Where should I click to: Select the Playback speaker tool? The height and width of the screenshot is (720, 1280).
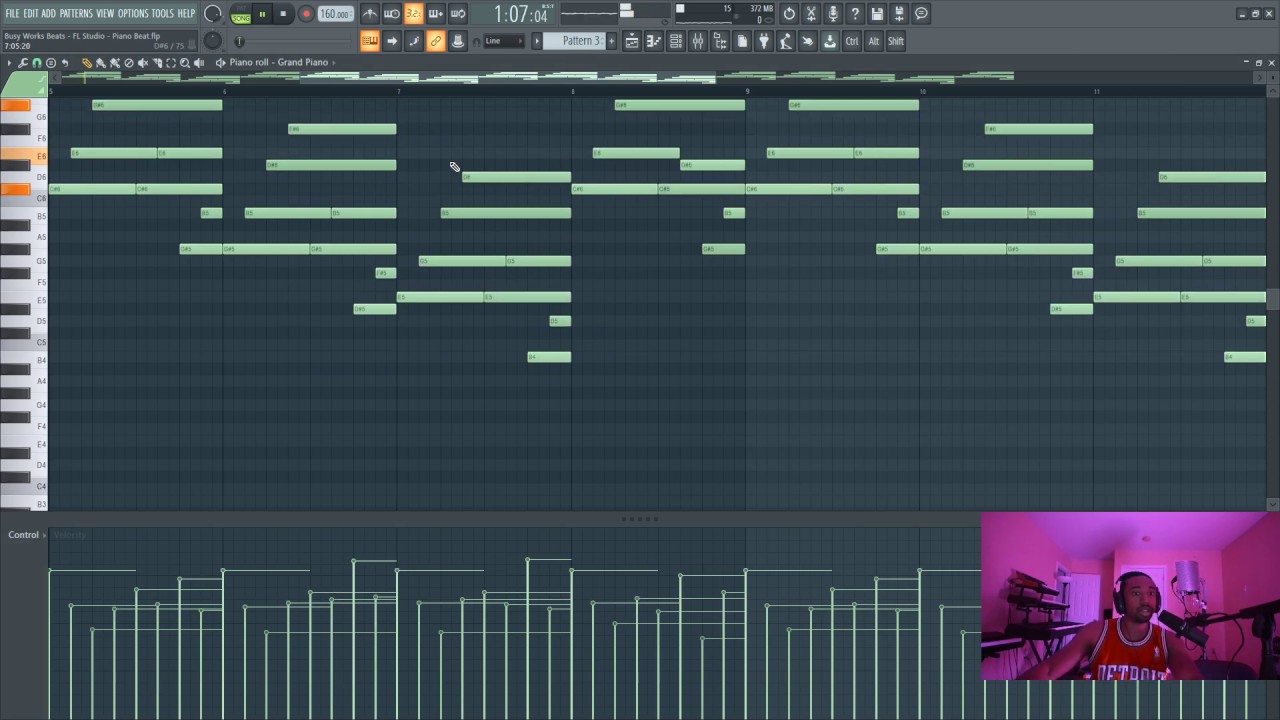coord(199,63)
